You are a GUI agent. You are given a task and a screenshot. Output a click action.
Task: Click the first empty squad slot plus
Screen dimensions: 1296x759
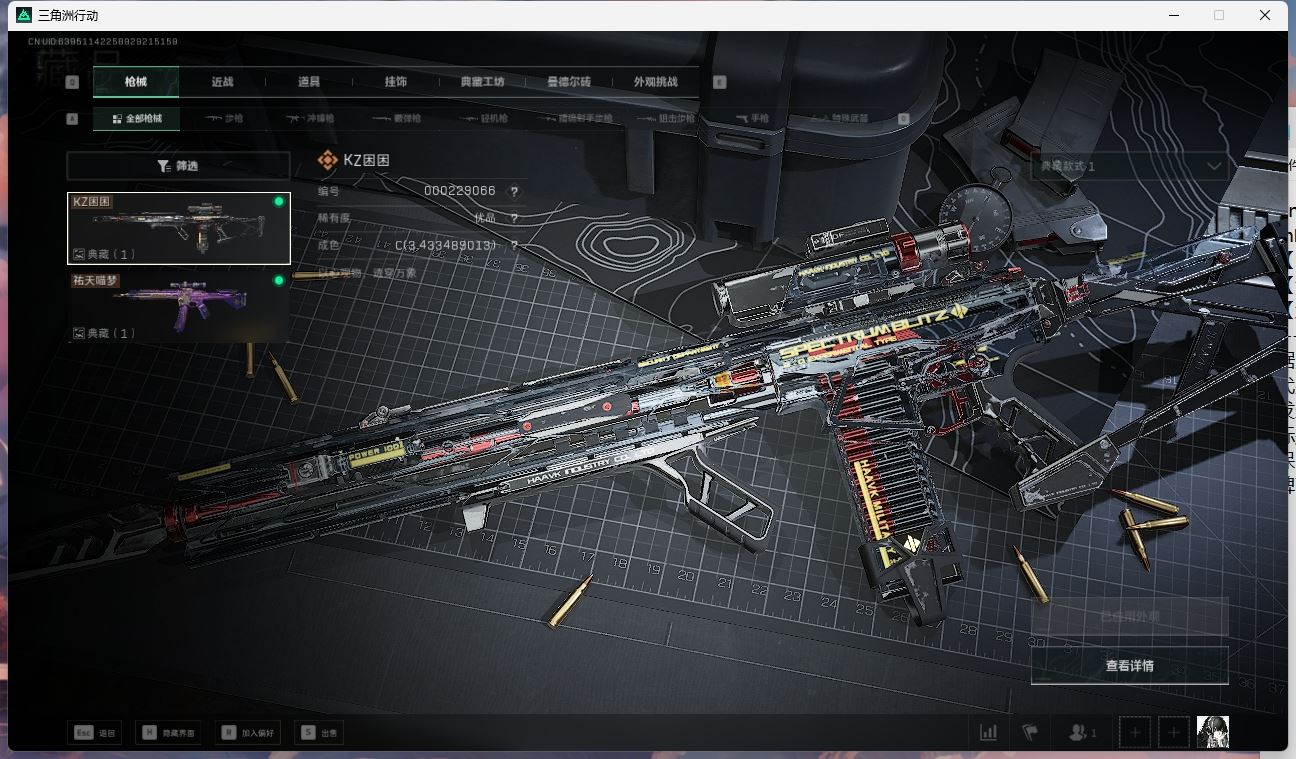point(1135,733)
